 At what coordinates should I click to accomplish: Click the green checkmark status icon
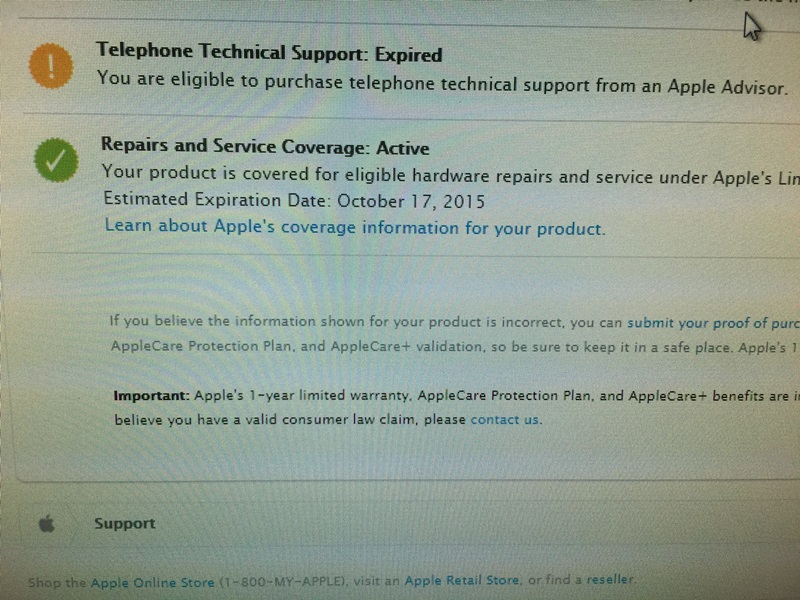55,159
